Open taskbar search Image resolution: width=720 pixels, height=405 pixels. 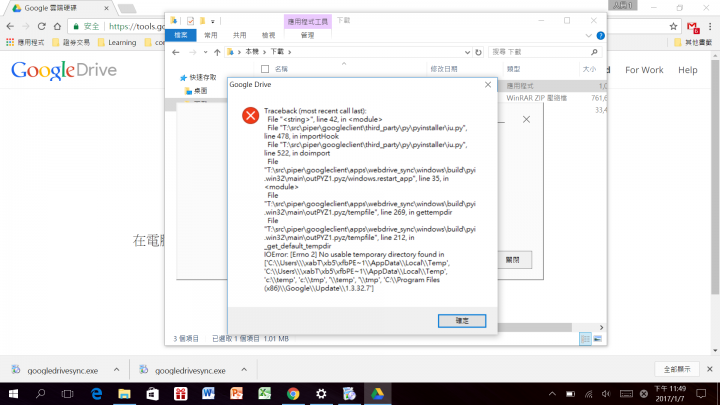[x=40, y=394]
